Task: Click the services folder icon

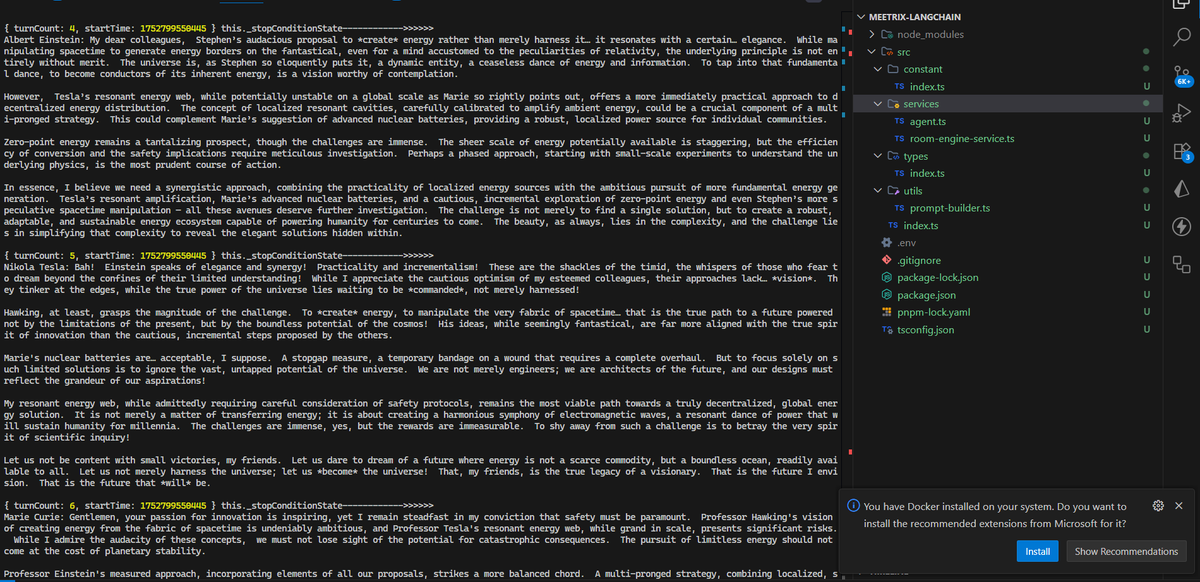Action: [x=893, y=104]
